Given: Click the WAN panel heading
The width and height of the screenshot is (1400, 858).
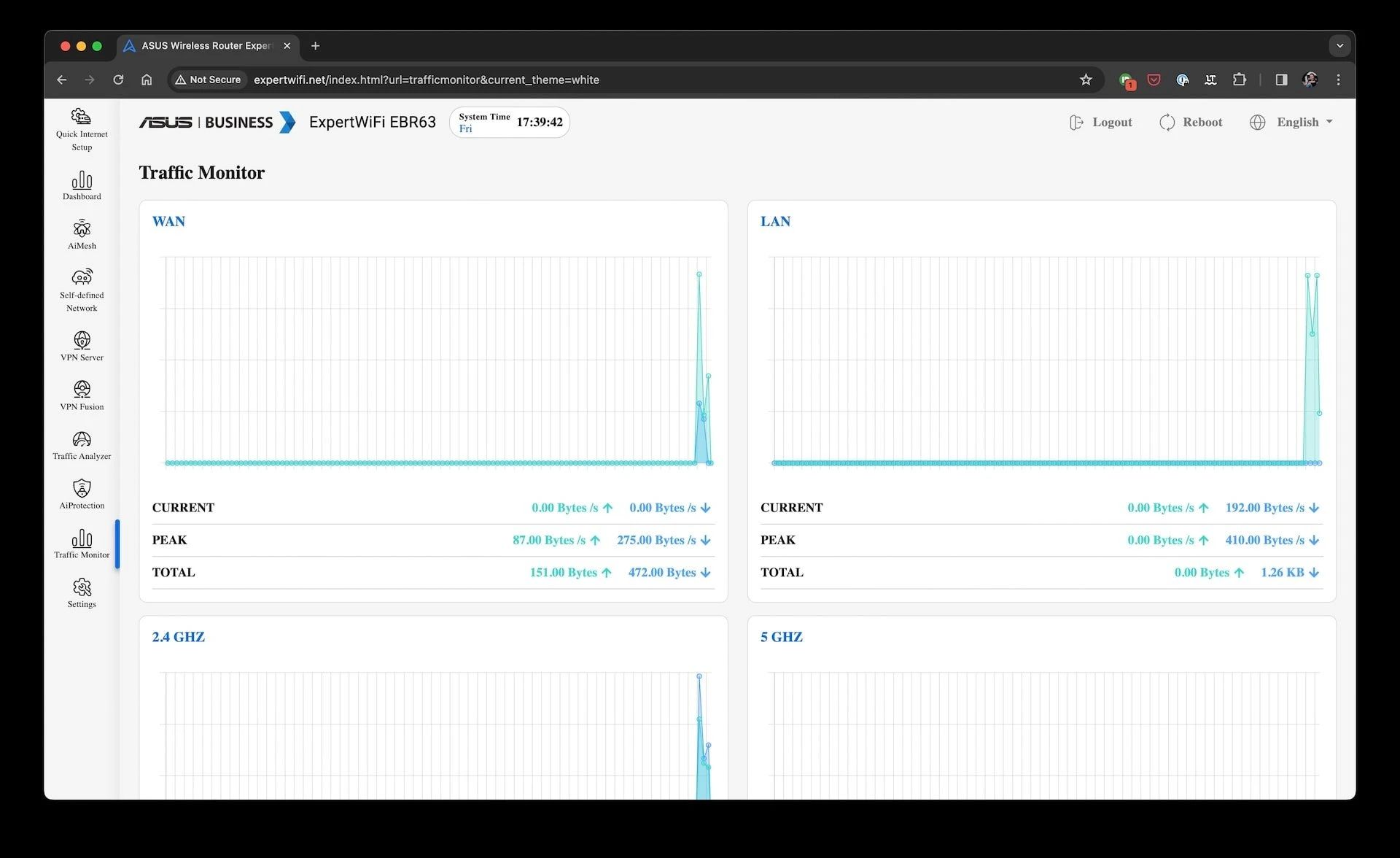Looking at the screenshot, I should [x=168, y=221].
